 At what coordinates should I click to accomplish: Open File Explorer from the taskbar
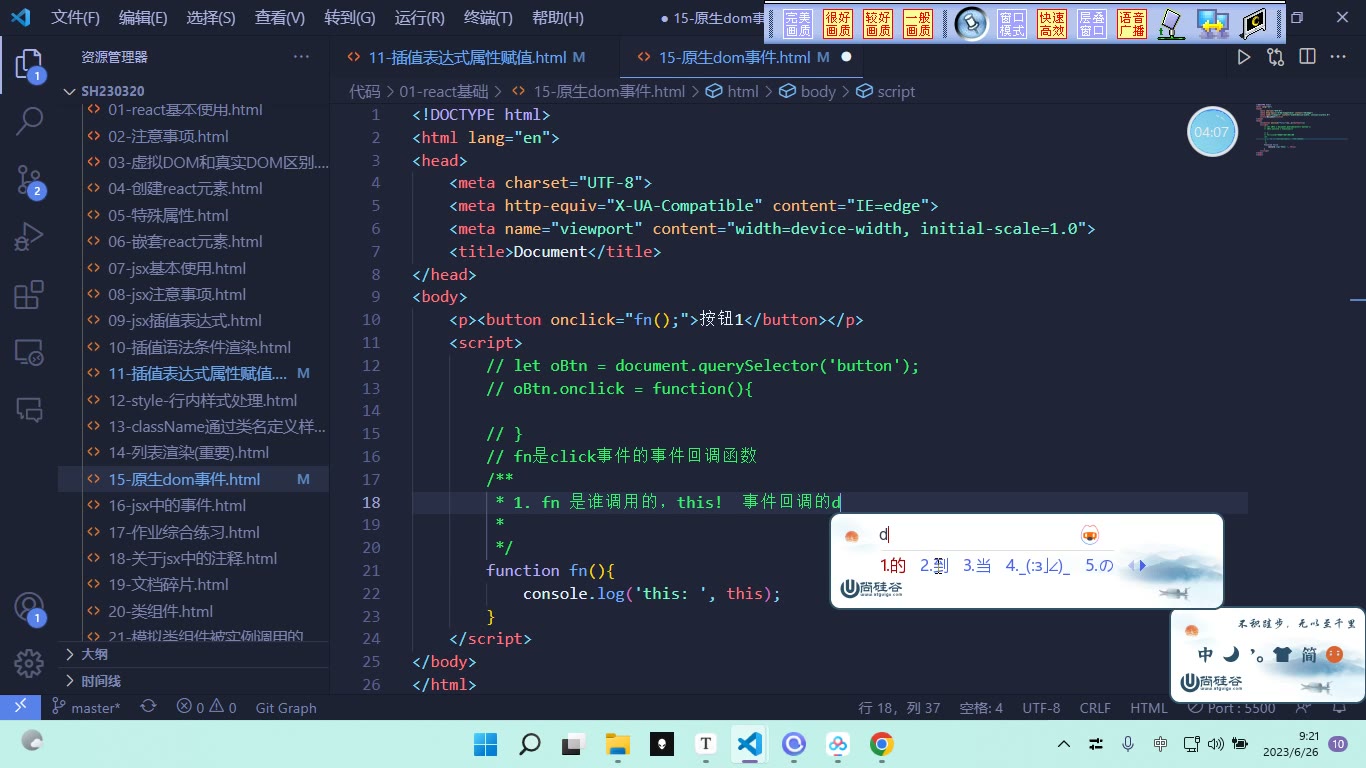click(x=618, y=744)
